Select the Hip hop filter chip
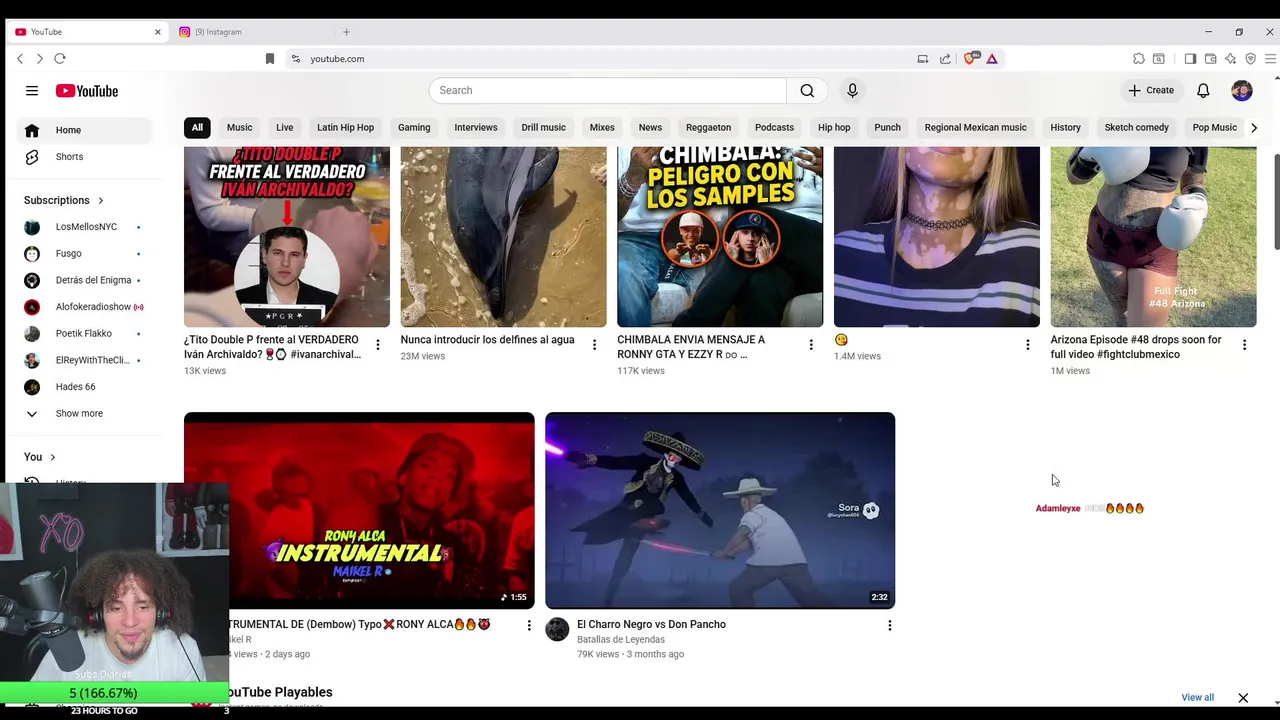 tap(834, 127)
